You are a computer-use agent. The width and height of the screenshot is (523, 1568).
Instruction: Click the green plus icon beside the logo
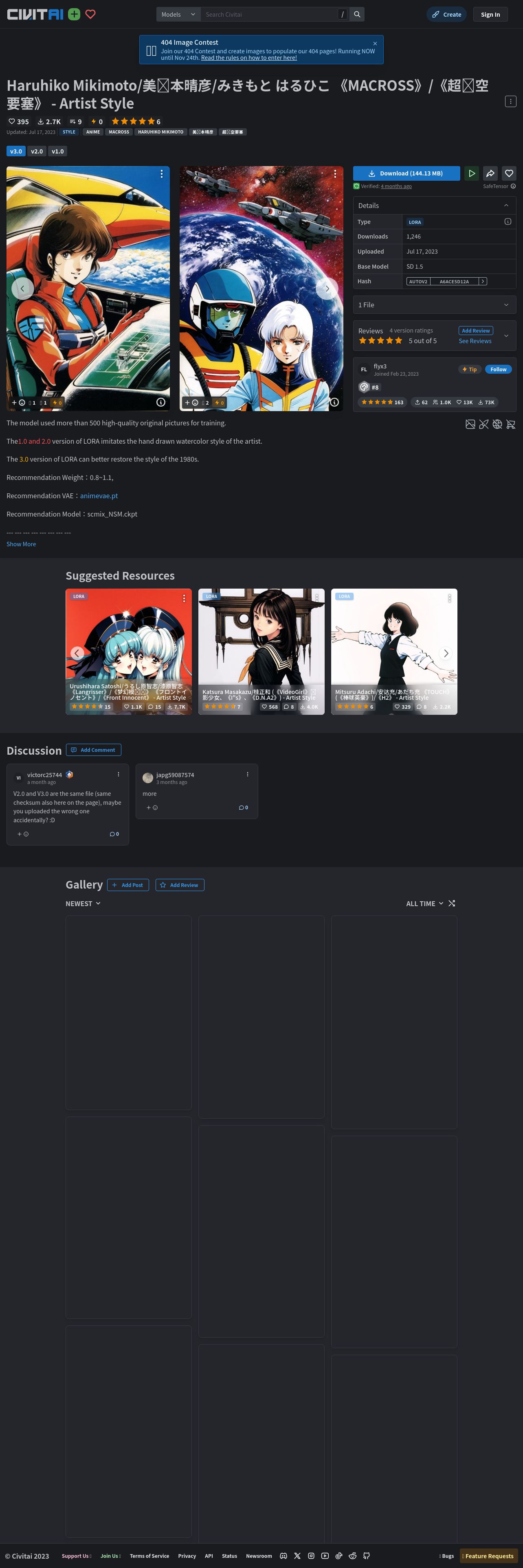tap(74, 14)
